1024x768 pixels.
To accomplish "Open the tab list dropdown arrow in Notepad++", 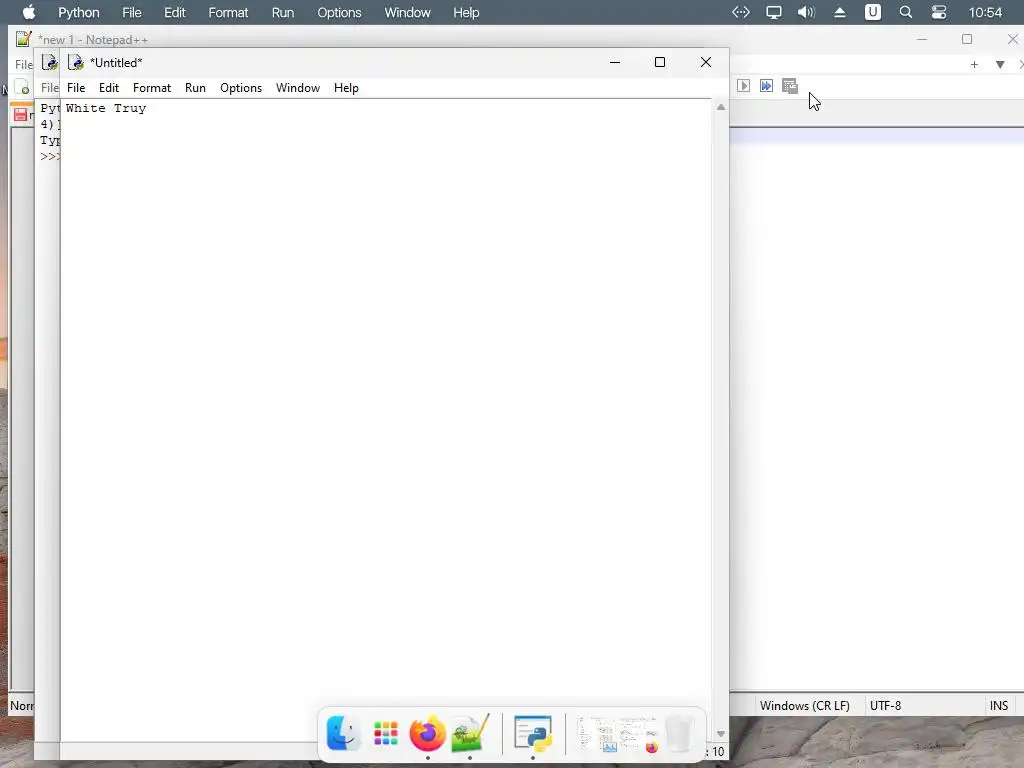I will point(1000,64).
